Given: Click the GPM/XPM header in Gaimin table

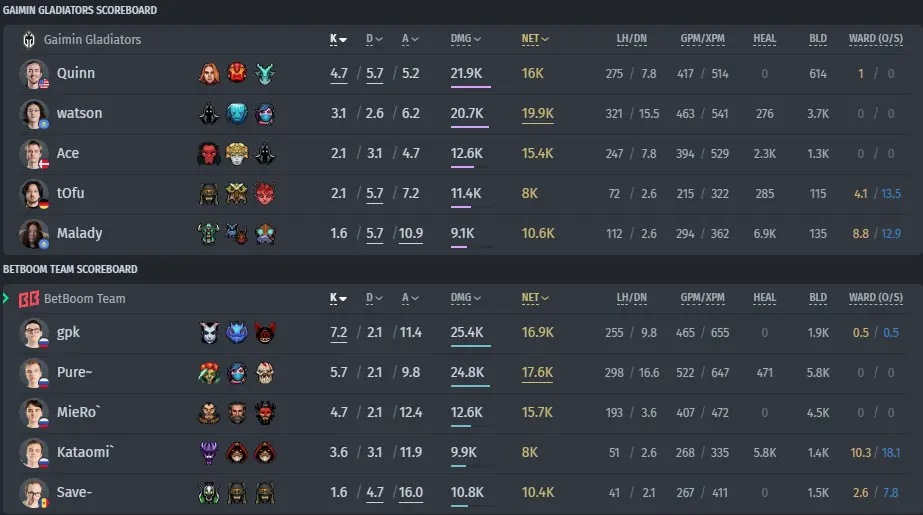Looking at the screenshot, I should click(x=702, y=39).
